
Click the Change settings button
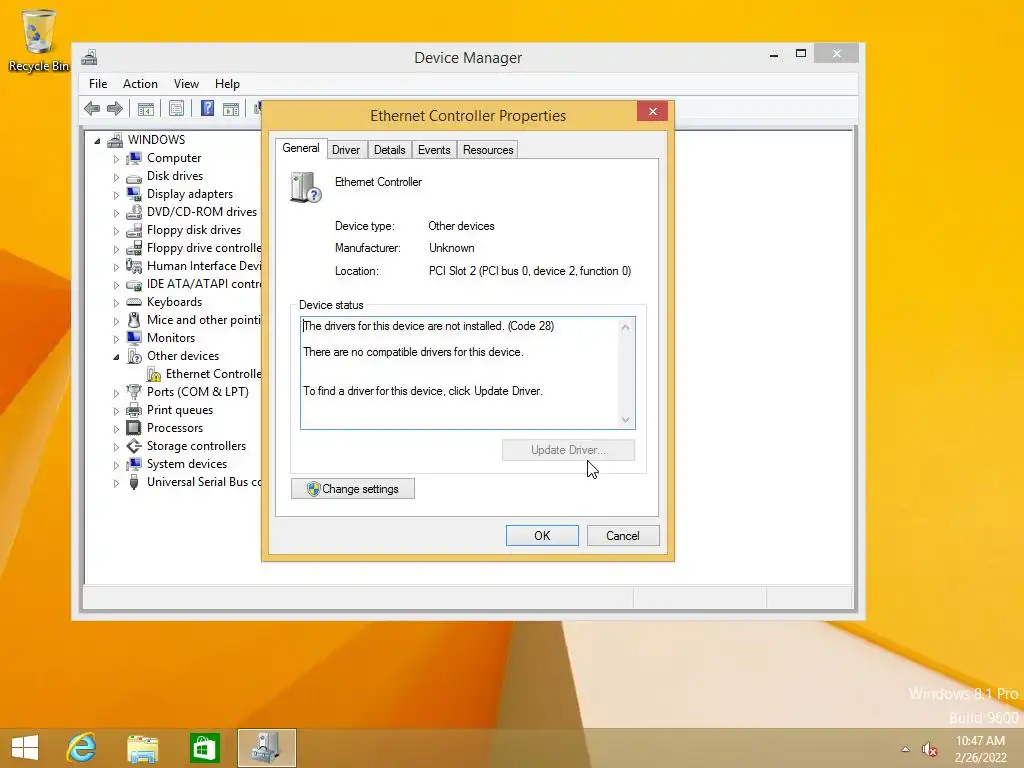pos(353,488)
